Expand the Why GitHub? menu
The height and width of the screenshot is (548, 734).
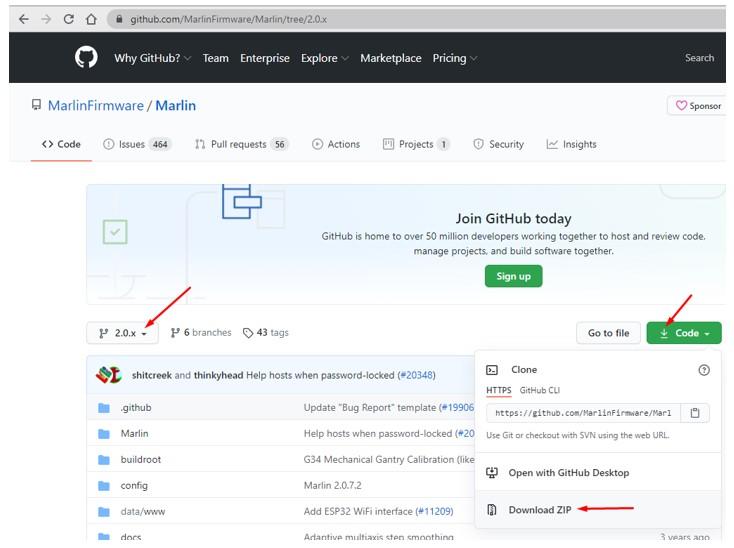tap(153, 58)
